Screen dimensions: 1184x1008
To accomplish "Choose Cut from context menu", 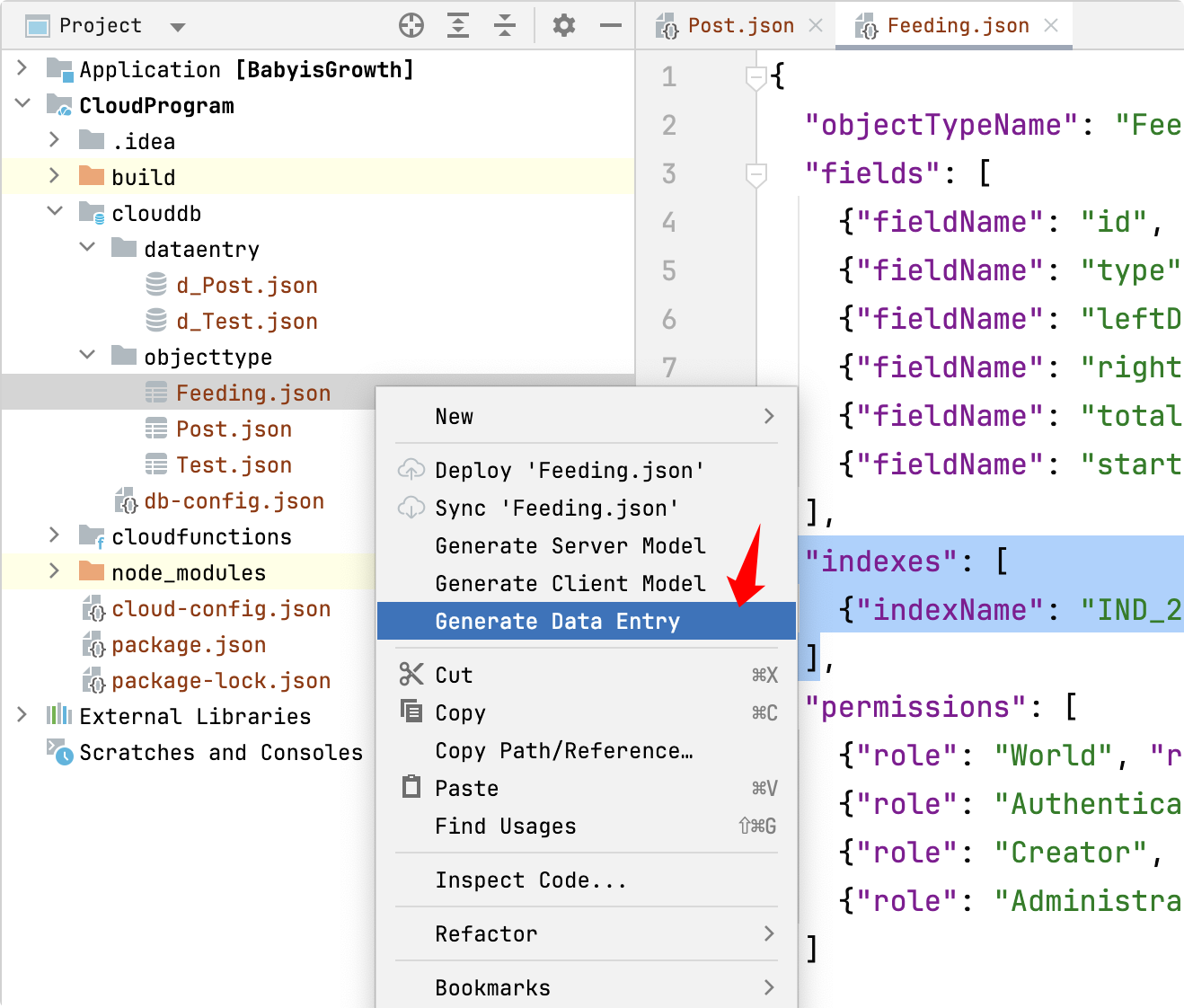I will [x=586, y=676].
